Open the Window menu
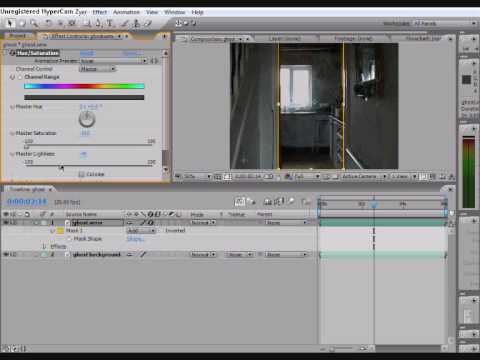The image size is (480, 360). click(x=175, y=12)
